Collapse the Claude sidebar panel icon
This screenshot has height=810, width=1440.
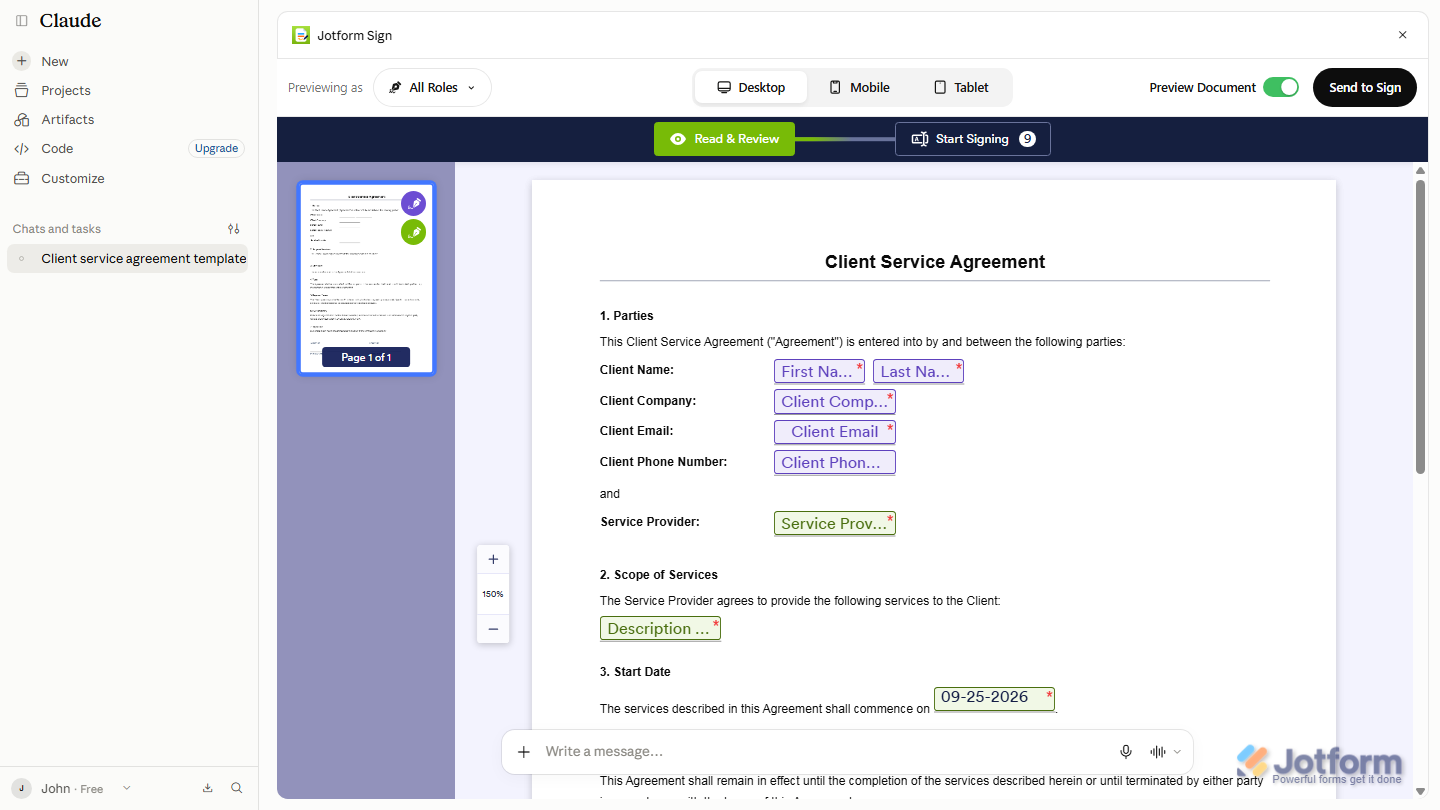coord(22,21)
